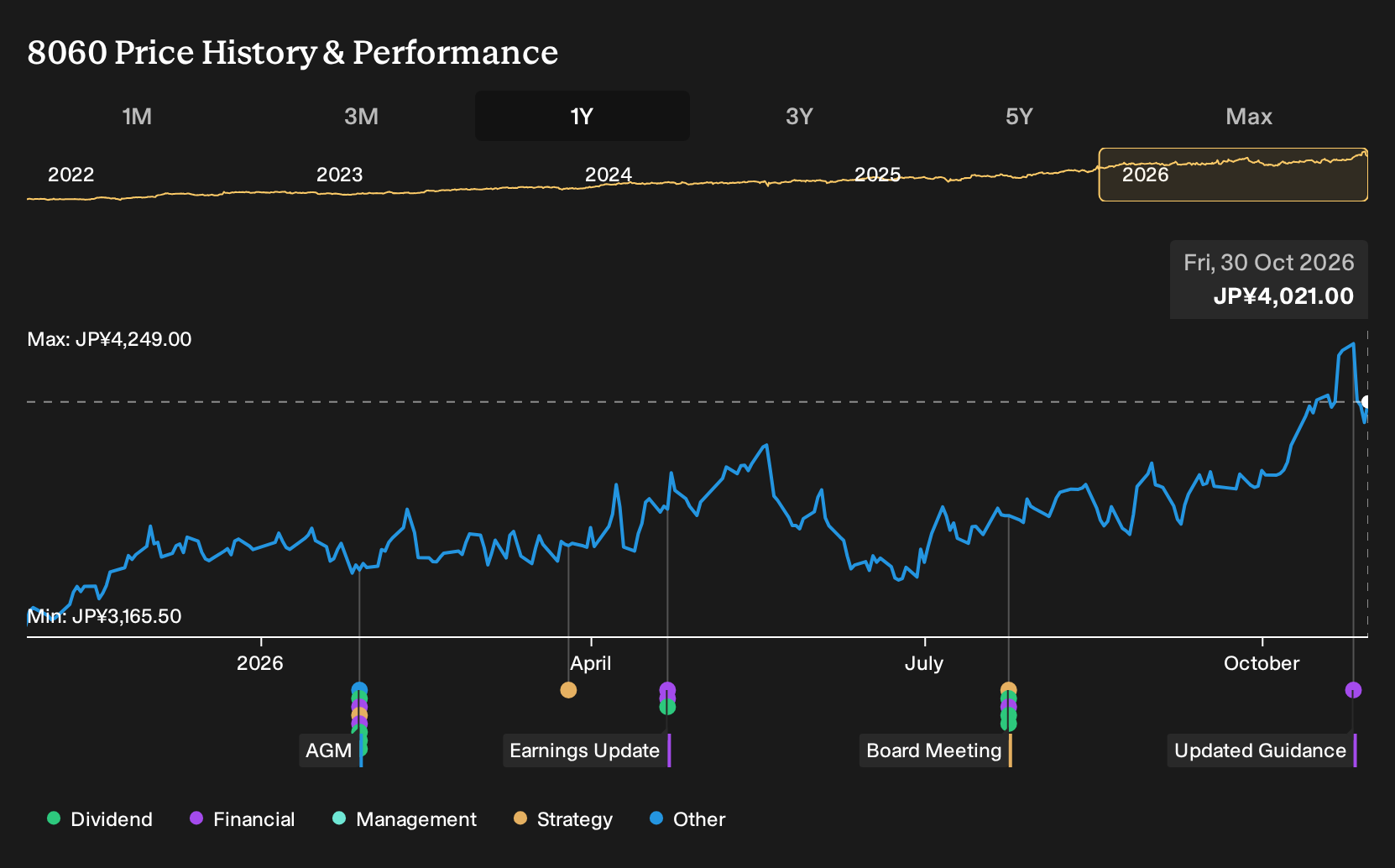
Task: Switch to the 5Y range tab
Action: [1019, 116]
